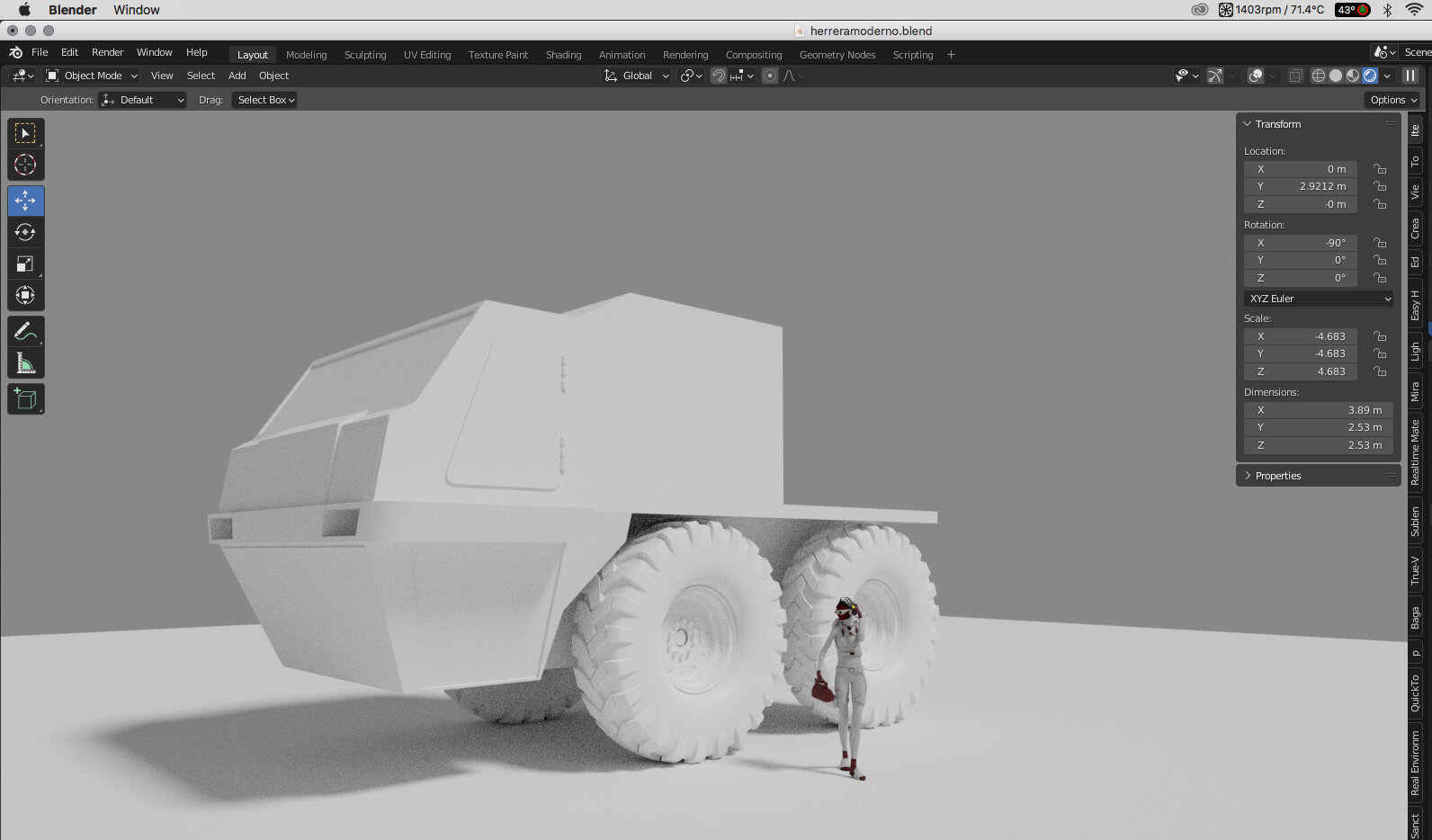1432x840 pixels.
Task: Open the Add menu in viewport header
Action: coord(237,76)
